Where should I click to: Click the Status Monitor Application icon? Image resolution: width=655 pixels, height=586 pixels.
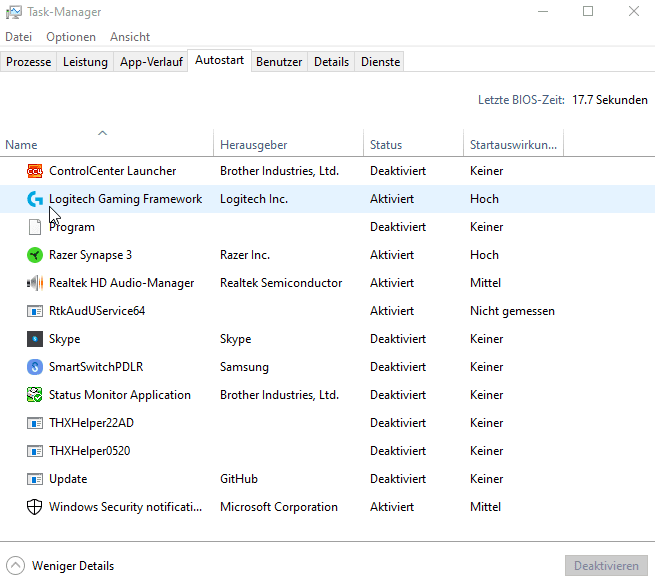(x=34, y=395)
